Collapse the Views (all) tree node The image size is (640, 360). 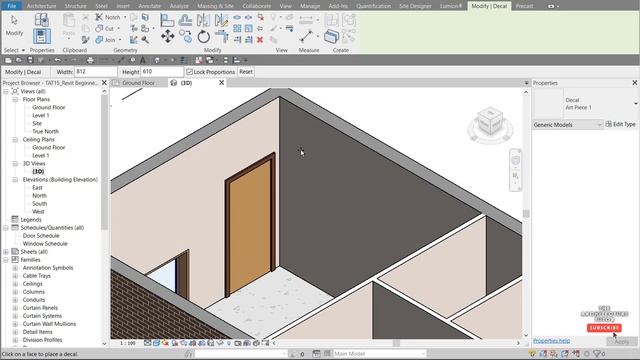pos(6,91)
